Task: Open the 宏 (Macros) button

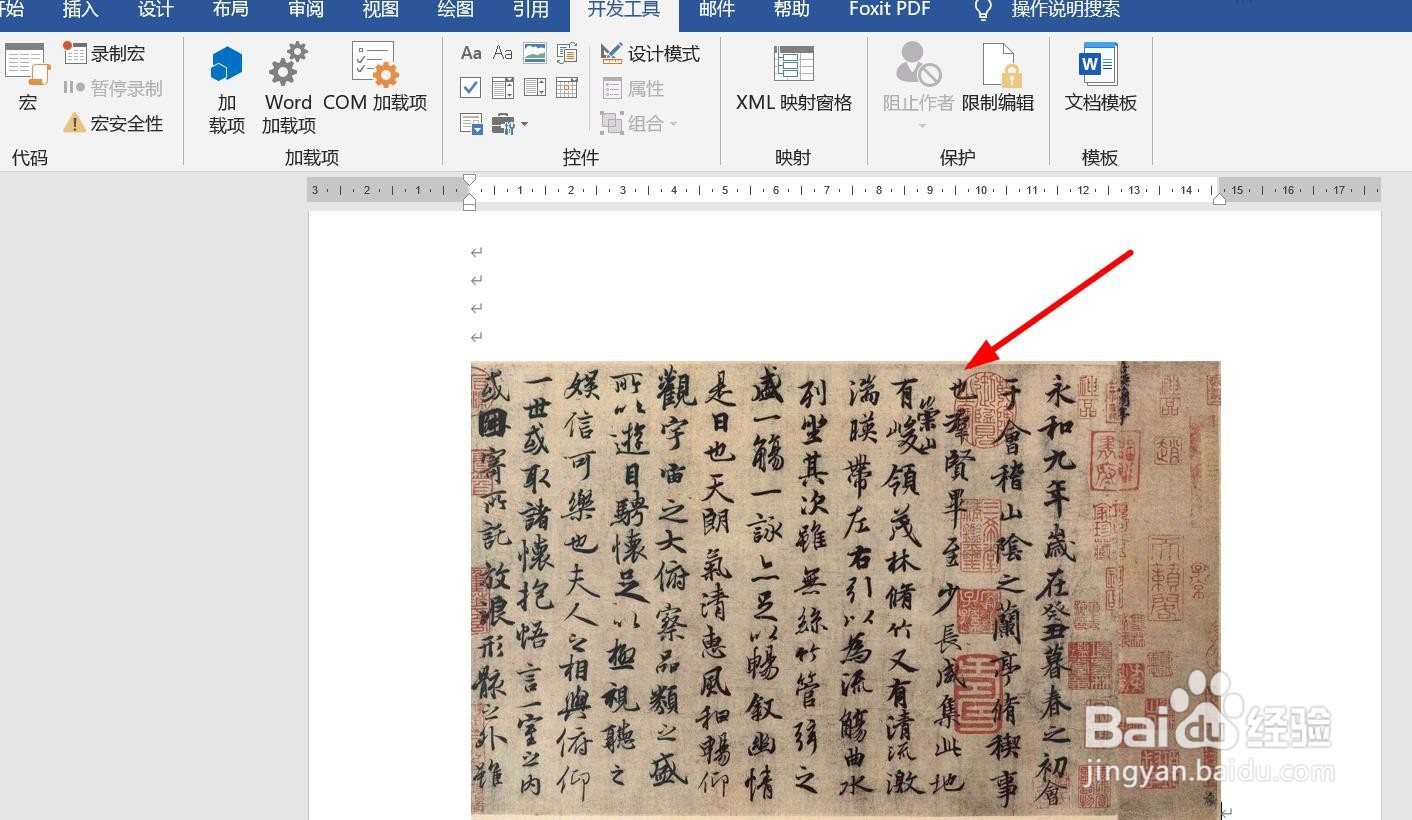Action: click(x=27, y=76)
